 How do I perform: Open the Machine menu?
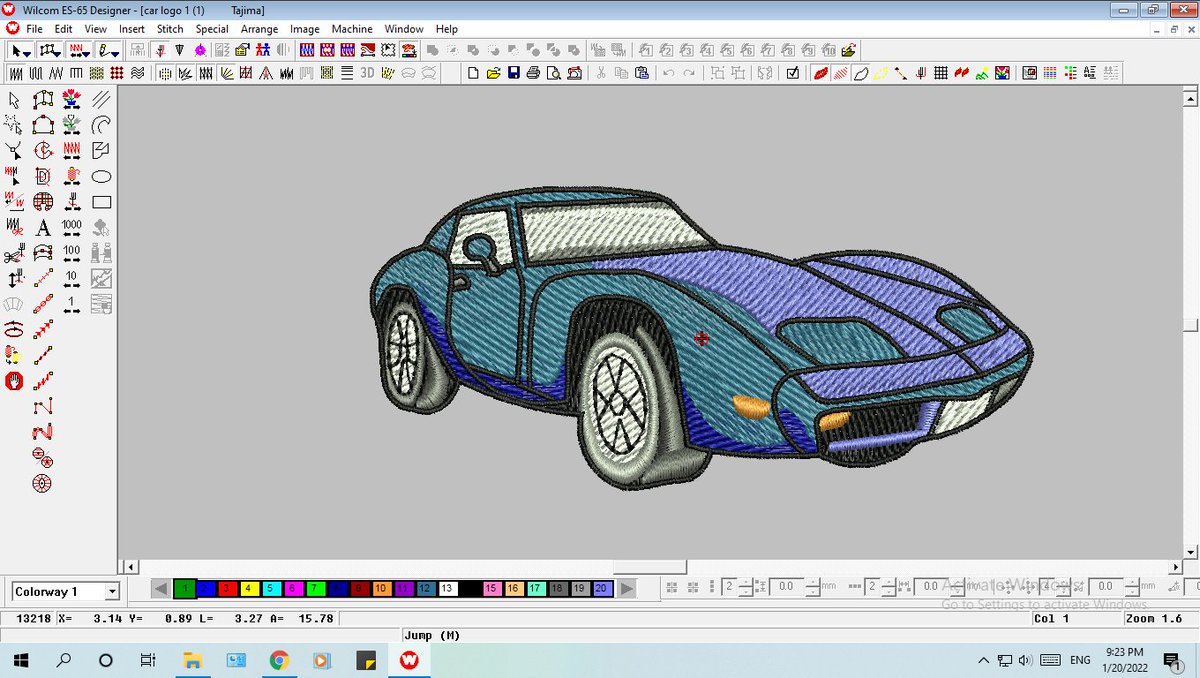(x=352, y=29)
